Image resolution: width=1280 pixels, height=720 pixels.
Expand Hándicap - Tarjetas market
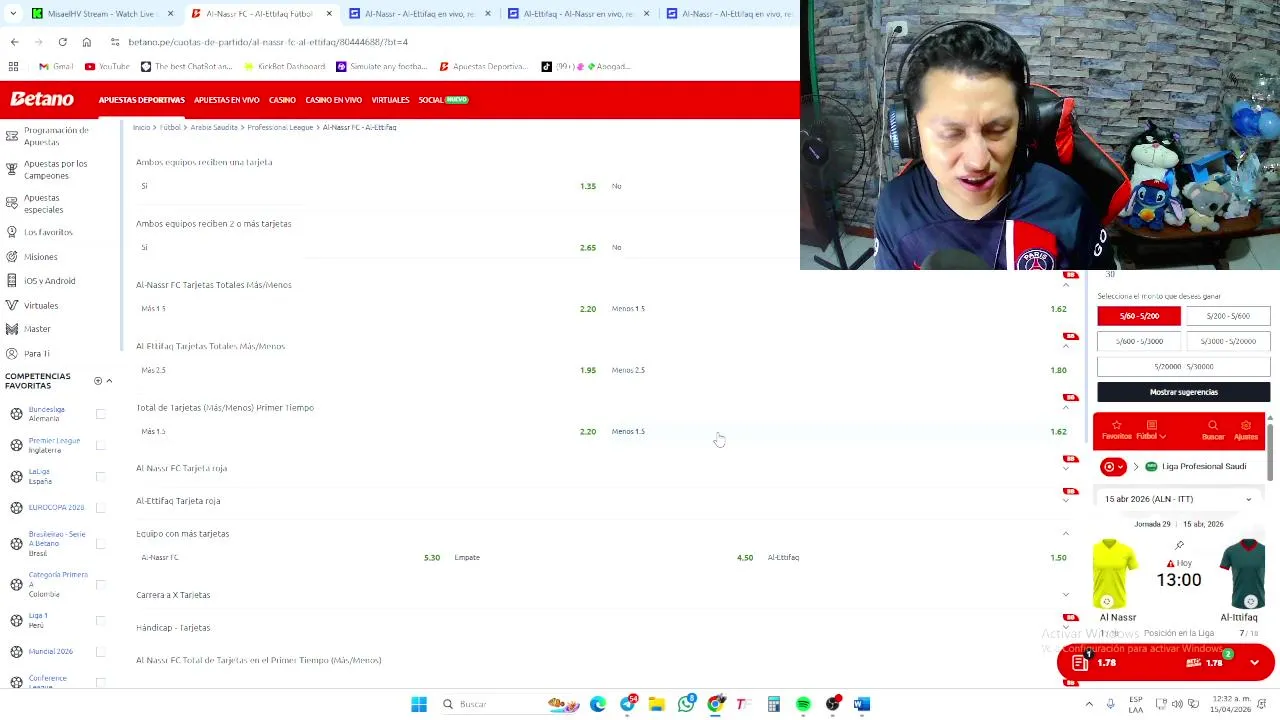(x=1066, y=628)
